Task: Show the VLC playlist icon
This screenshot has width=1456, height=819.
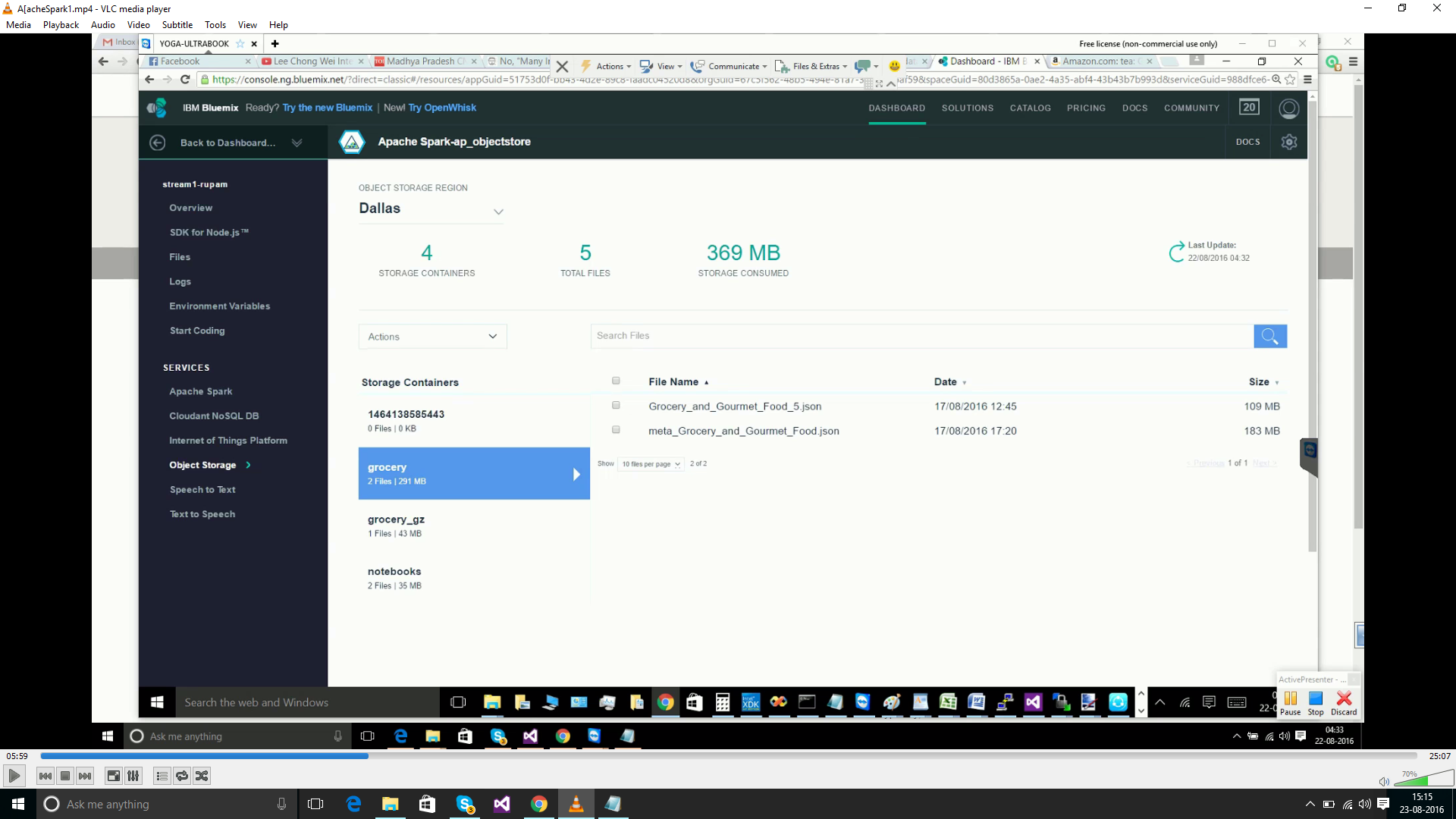Action: [162, 776]
